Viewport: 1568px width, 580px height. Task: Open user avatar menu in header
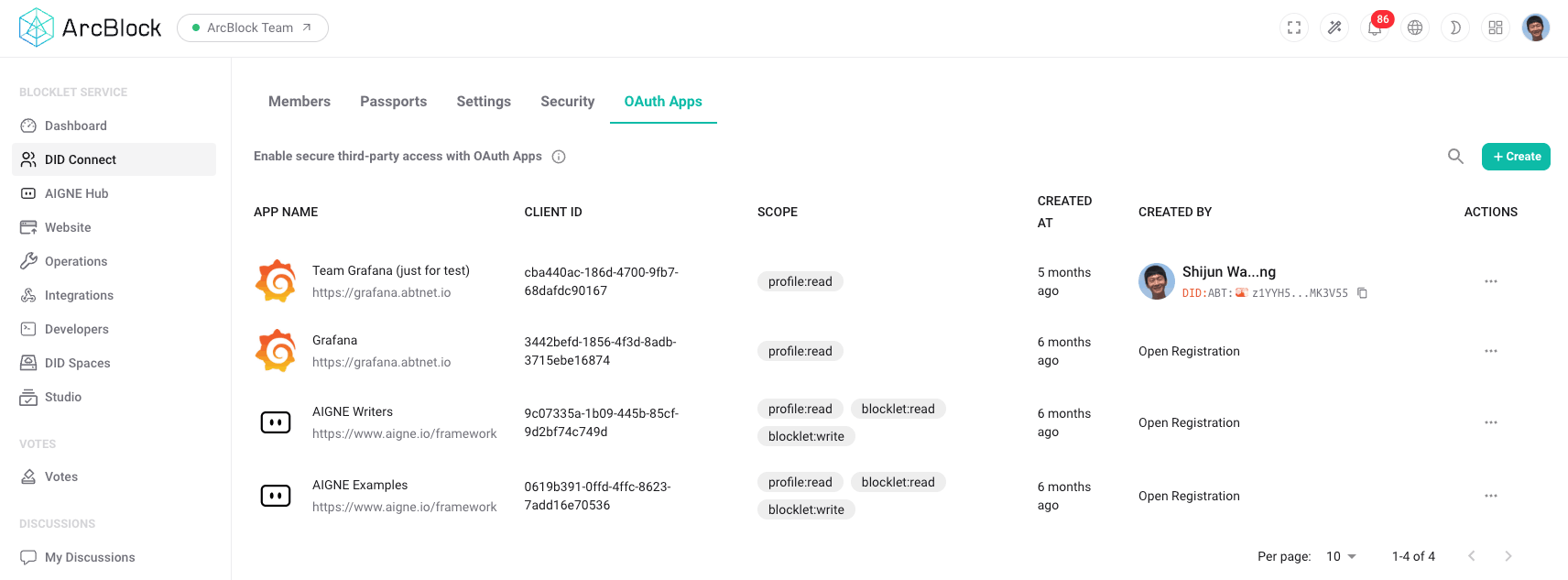1536,27
